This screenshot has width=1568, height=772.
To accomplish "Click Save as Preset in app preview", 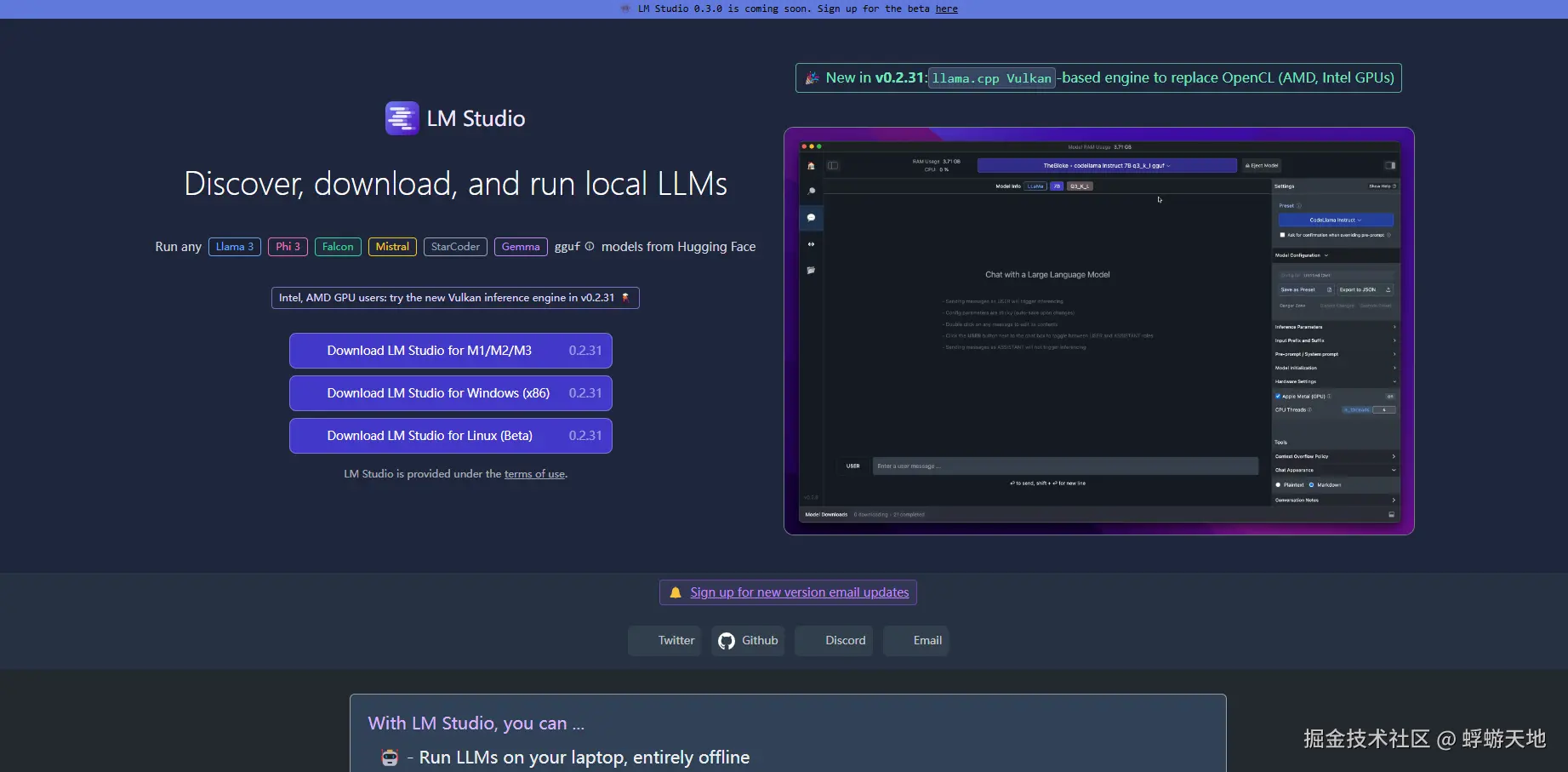I will [x=1305, y=290].
